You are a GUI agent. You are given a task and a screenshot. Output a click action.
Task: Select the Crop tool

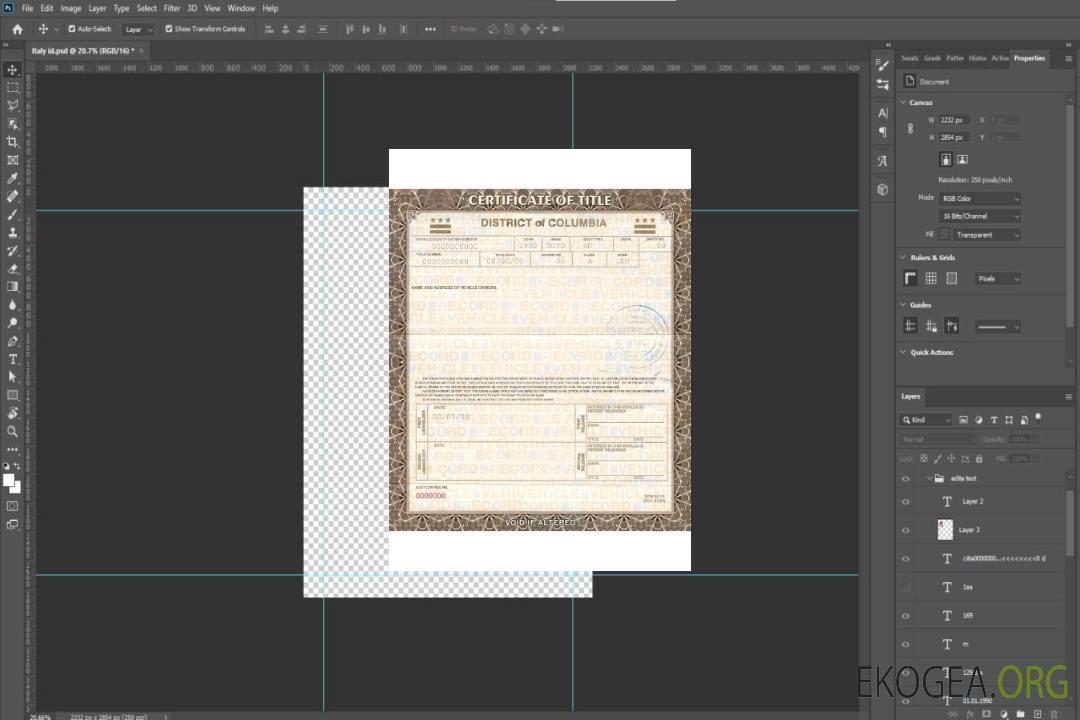point(13,142)
